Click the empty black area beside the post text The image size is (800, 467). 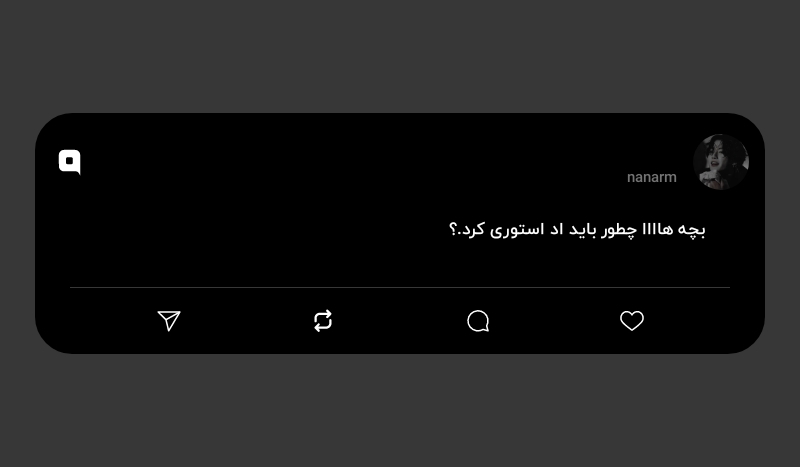click(x=255, y=230)
